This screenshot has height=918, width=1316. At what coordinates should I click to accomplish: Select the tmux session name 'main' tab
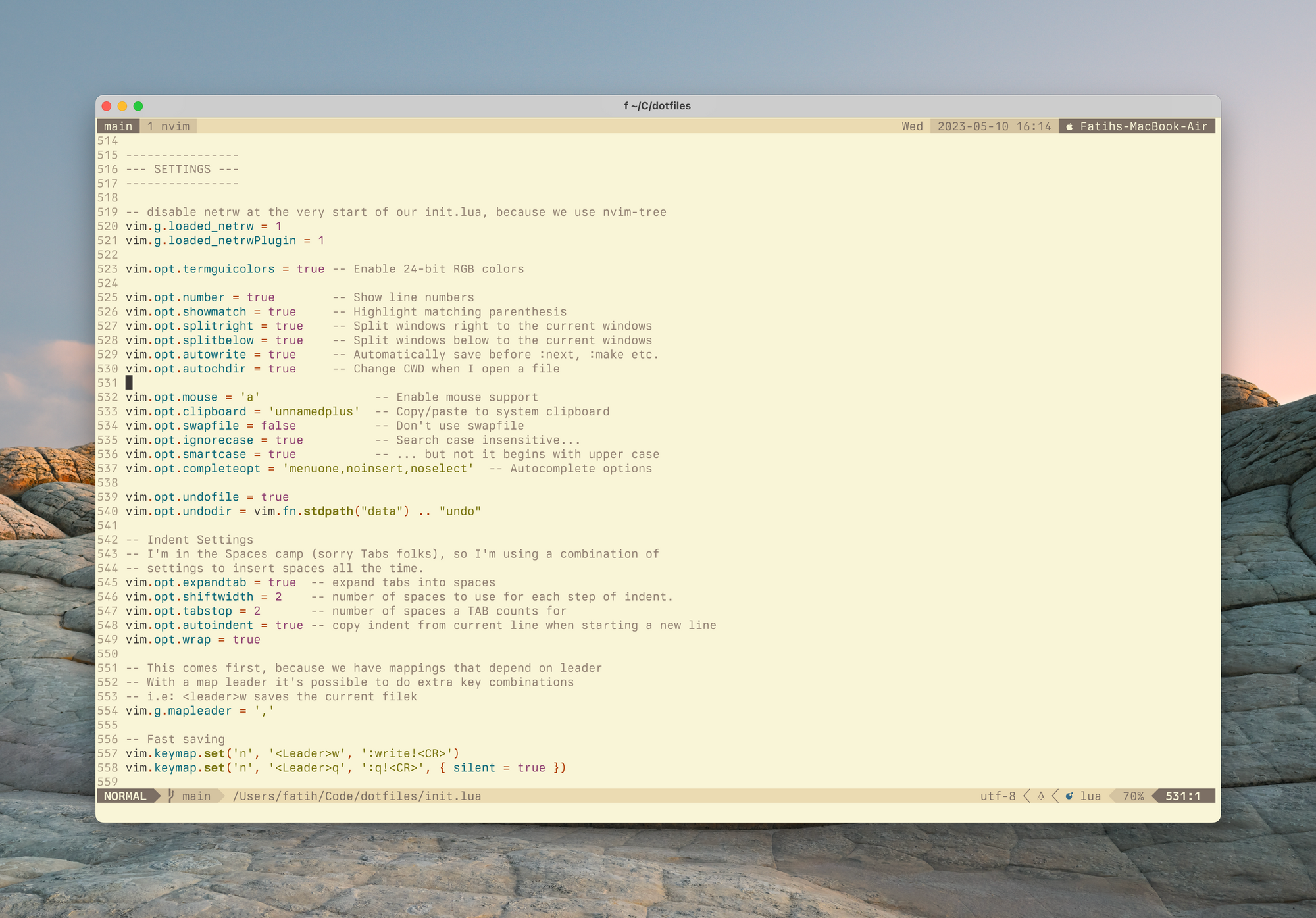click(118, 126)
